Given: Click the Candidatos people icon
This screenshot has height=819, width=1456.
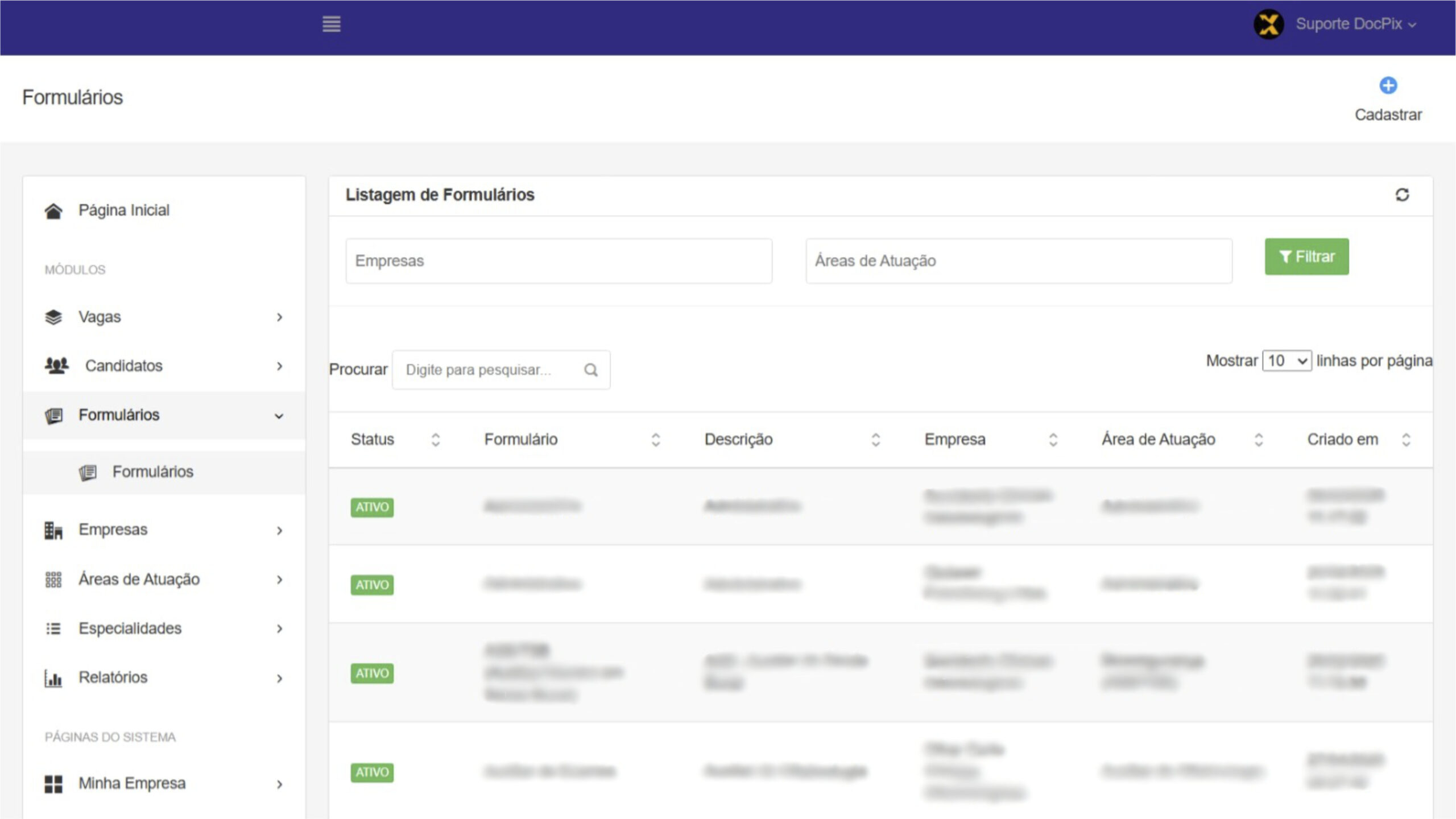Looking at the screenshot, I should (x=56, y=366).
